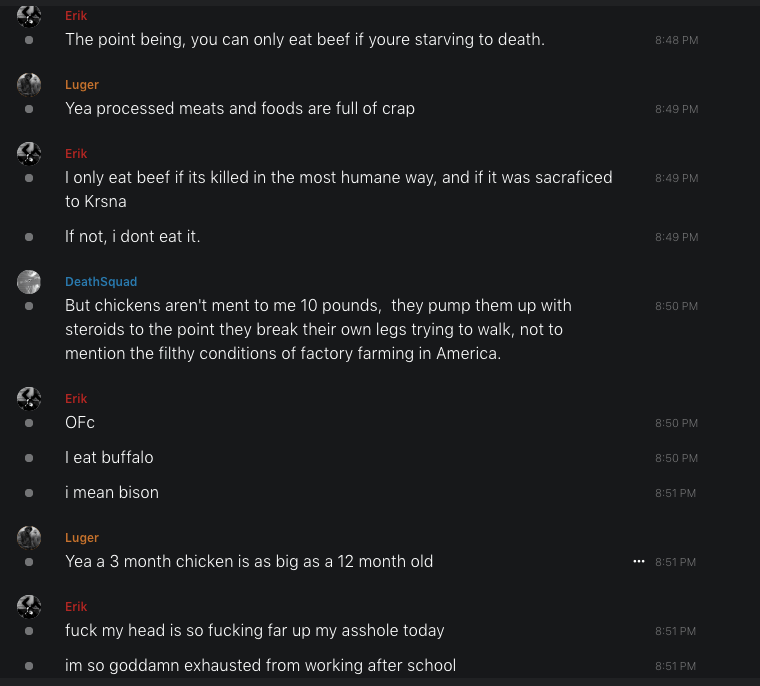The height and width of the screenshot is (686, 760).
Task: Click the timestamp beside 'i mean bison'
Action: click(x=676, y=493)
